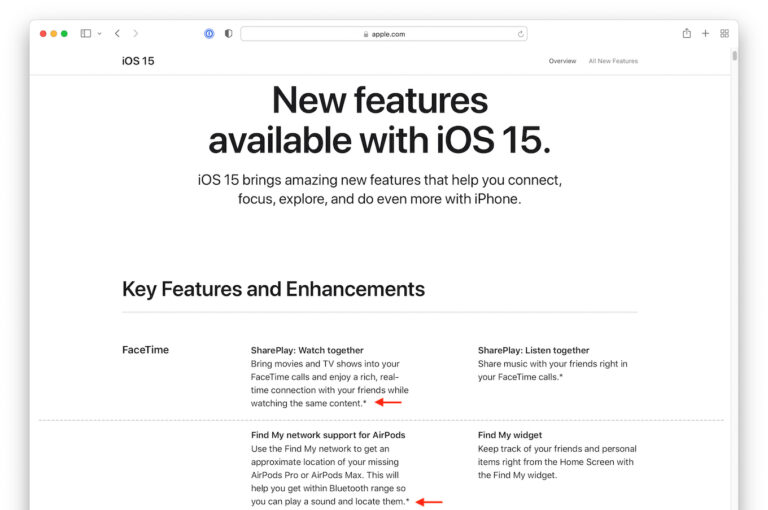Click the lock icon in address bar
This screenshot has width=768, height=510.
366,34
